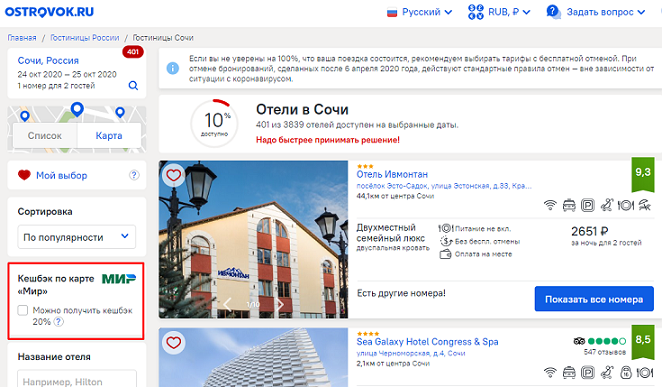Screen dimensions: 662x387
Task: Click help question mark beside Мой выбор
Action: [134, 175]
